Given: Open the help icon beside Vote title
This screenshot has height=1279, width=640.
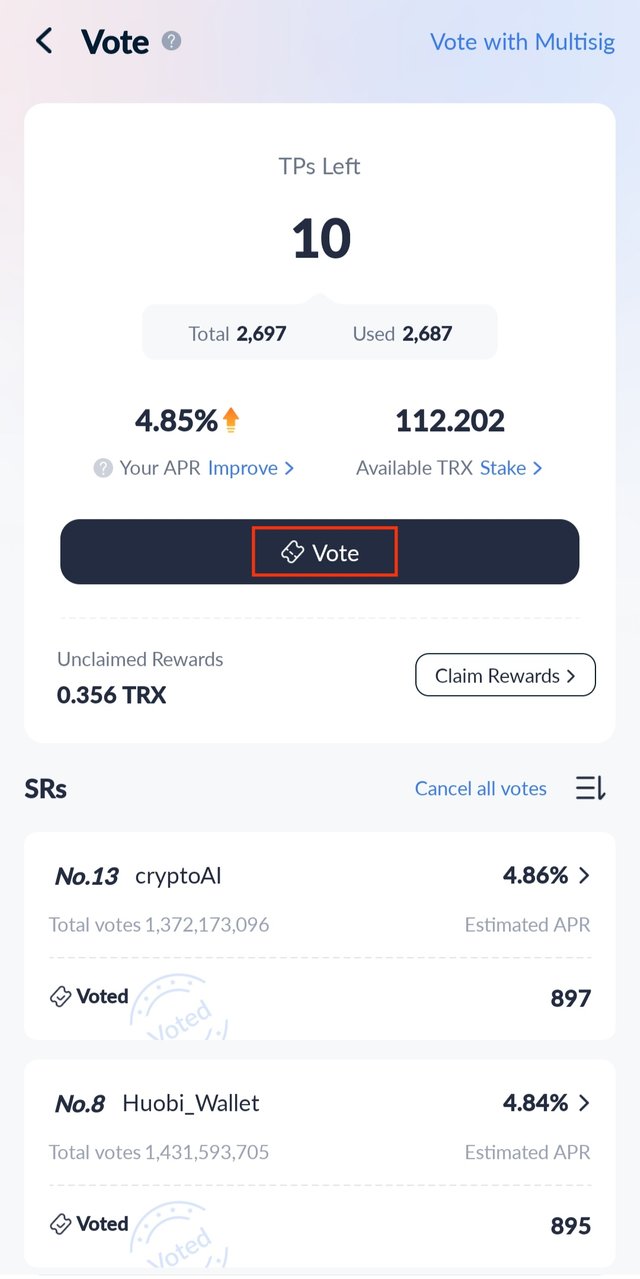Looking at the screenshot, I should coord(172,41).
